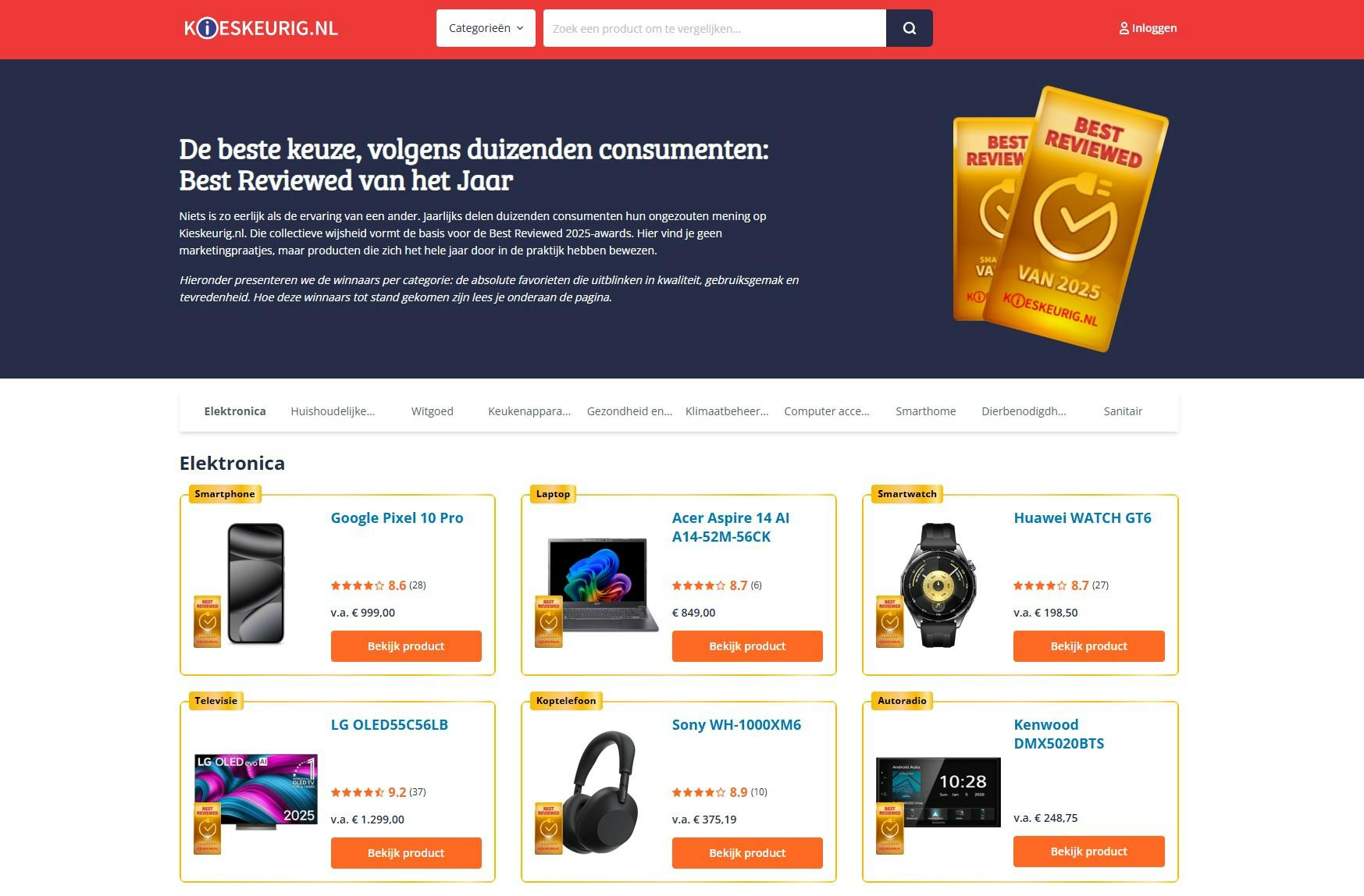The width and height of the screenshot is (1364, 896).
Task: Click the product search input field
Action: pos(714,28)
